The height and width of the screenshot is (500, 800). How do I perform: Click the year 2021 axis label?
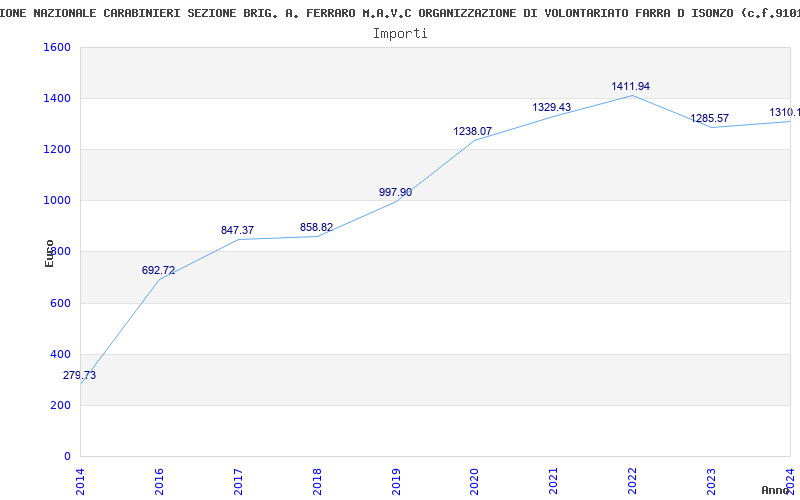click(x=554, y=482)
